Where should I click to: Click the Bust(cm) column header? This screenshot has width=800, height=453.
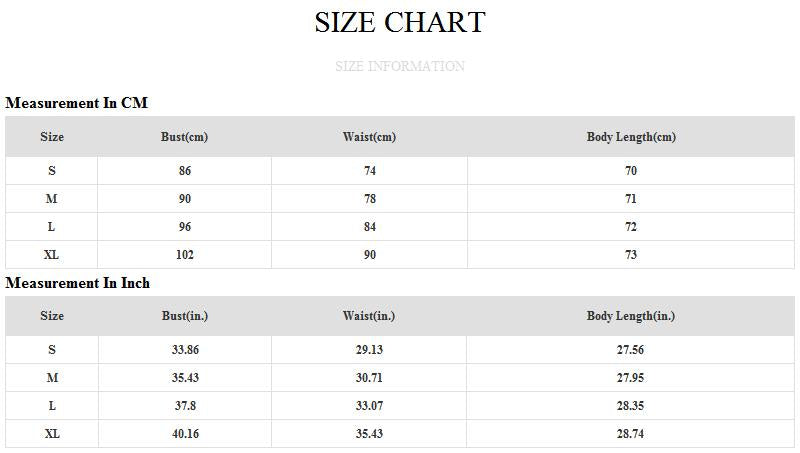click(184, 137)
